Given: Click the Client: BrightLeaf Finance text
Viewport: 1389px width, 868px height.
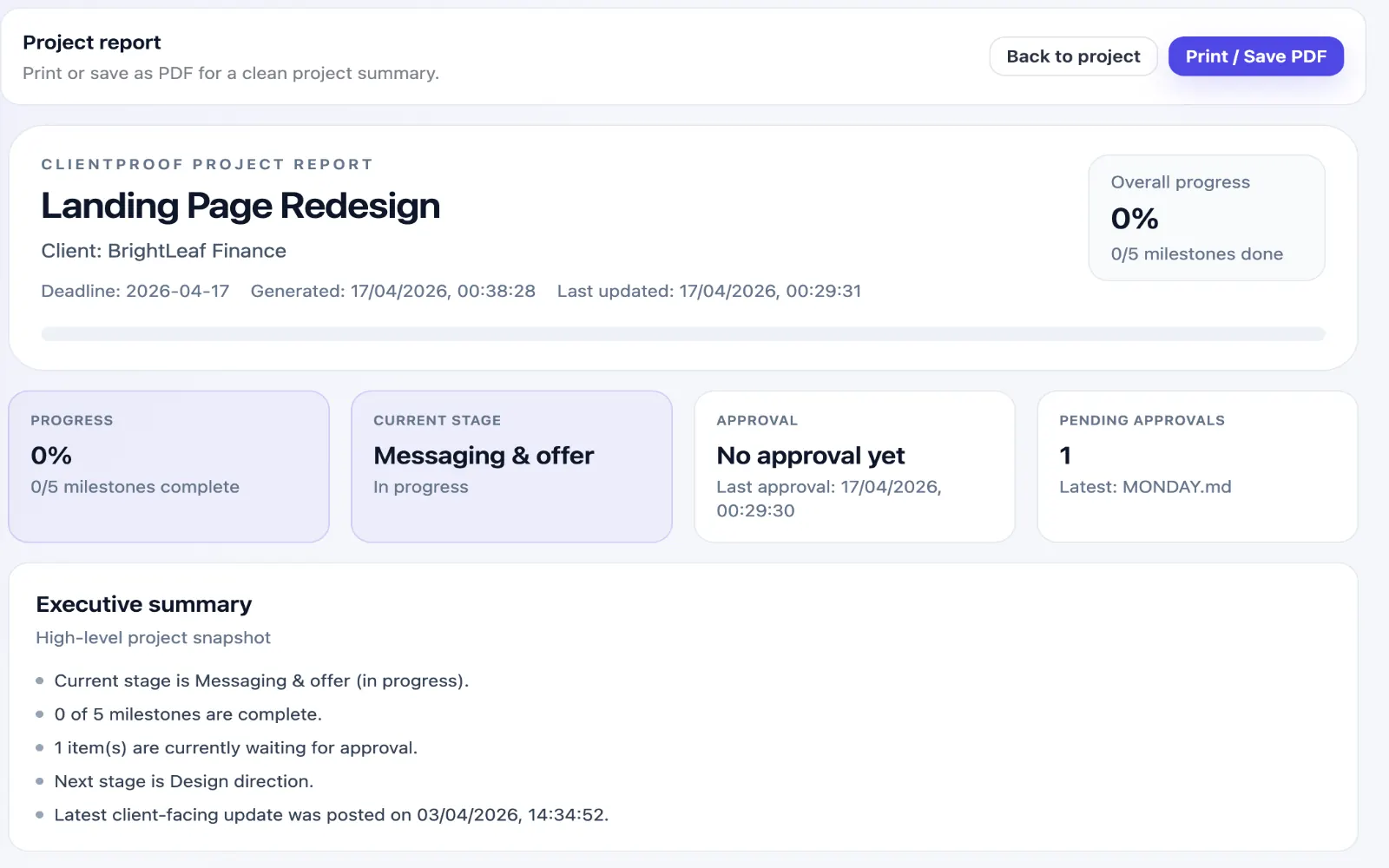Looking at the screenshot, I should click(x=164, y=251).
